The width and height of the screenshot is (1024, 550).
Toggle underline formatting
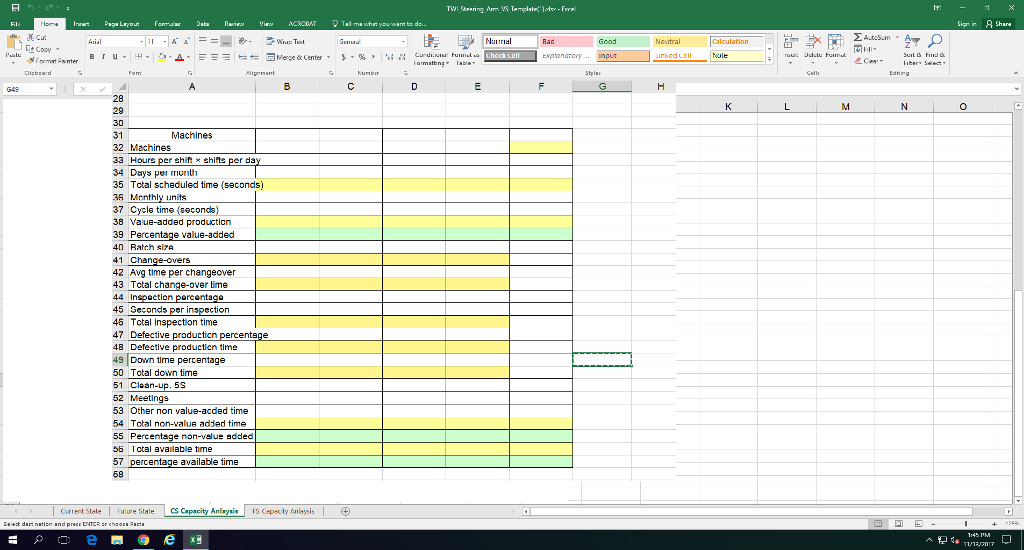(115, 57)
